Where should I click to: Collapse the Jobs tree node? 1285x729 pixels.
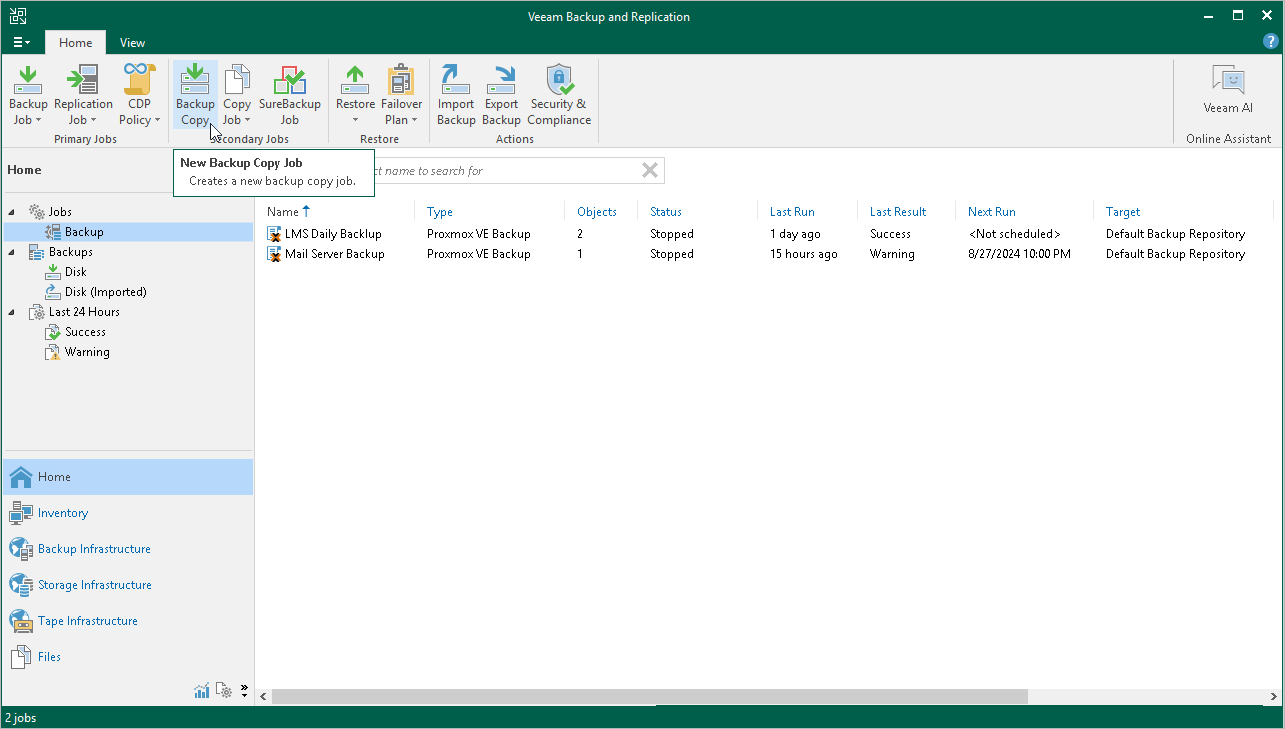point(13,212)
